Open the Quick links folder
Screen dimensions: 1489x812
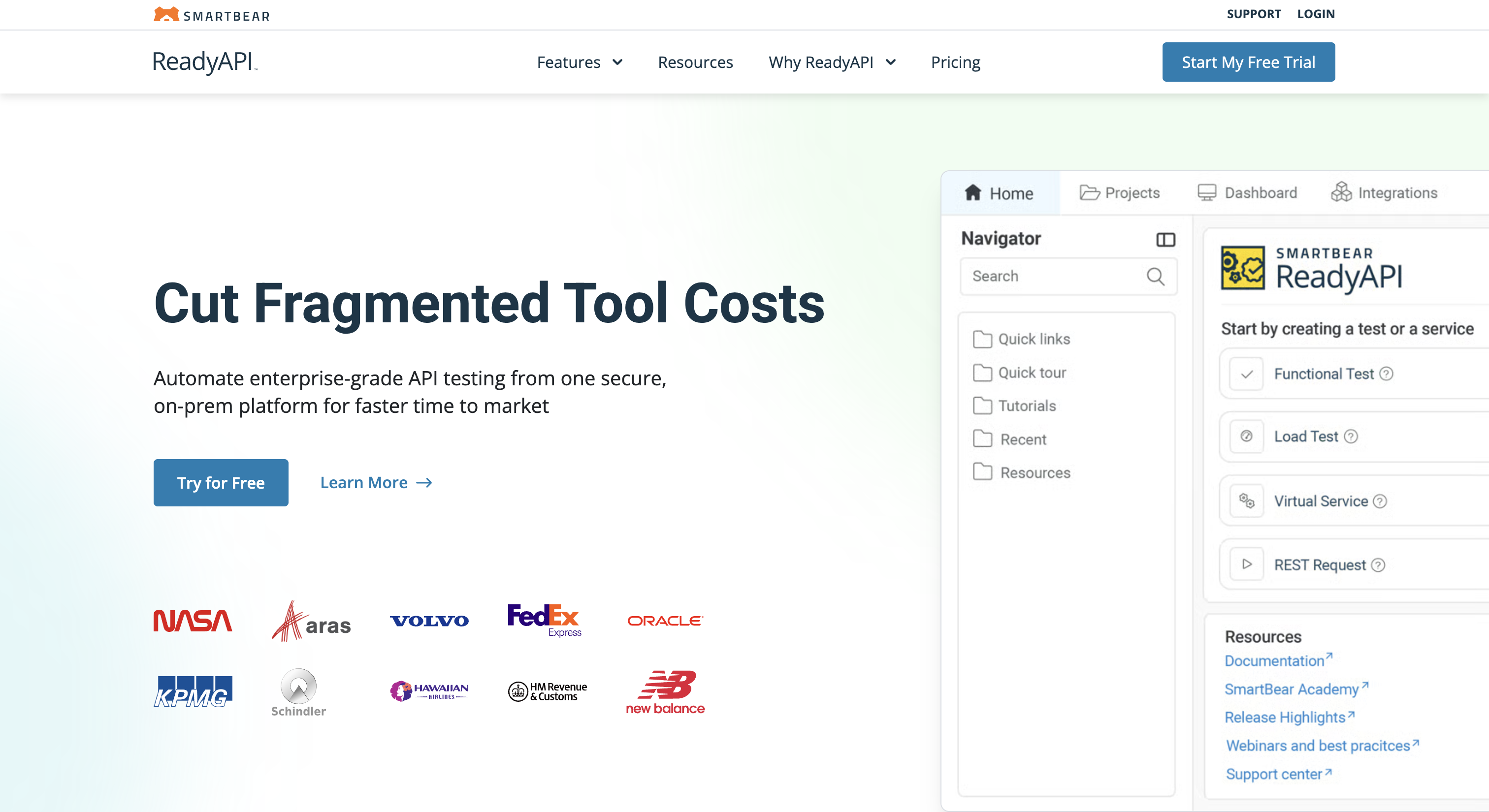click(x=1021, y=339)
